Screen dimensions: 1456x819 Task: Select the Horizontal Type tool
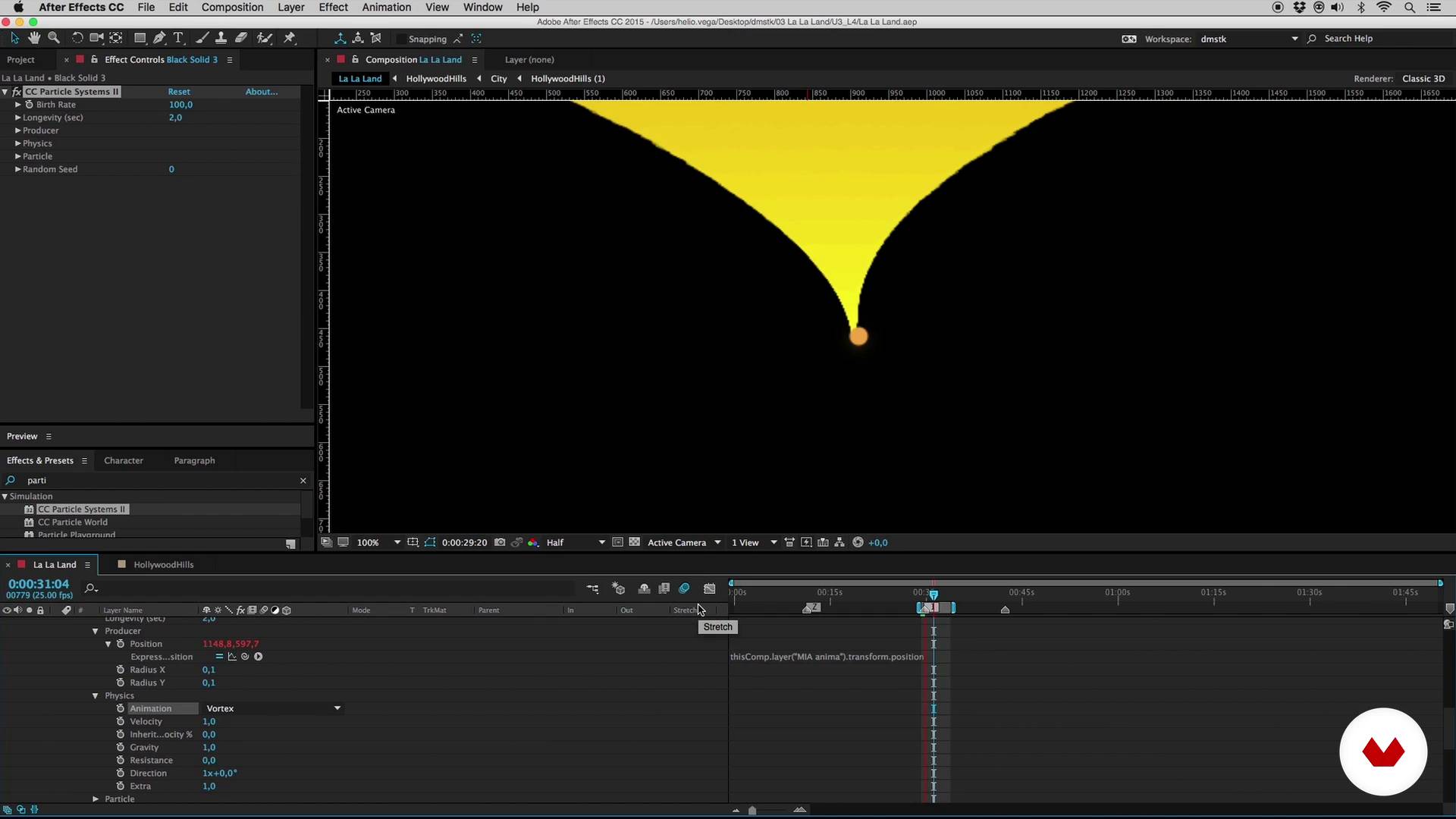tap(178, 38)
